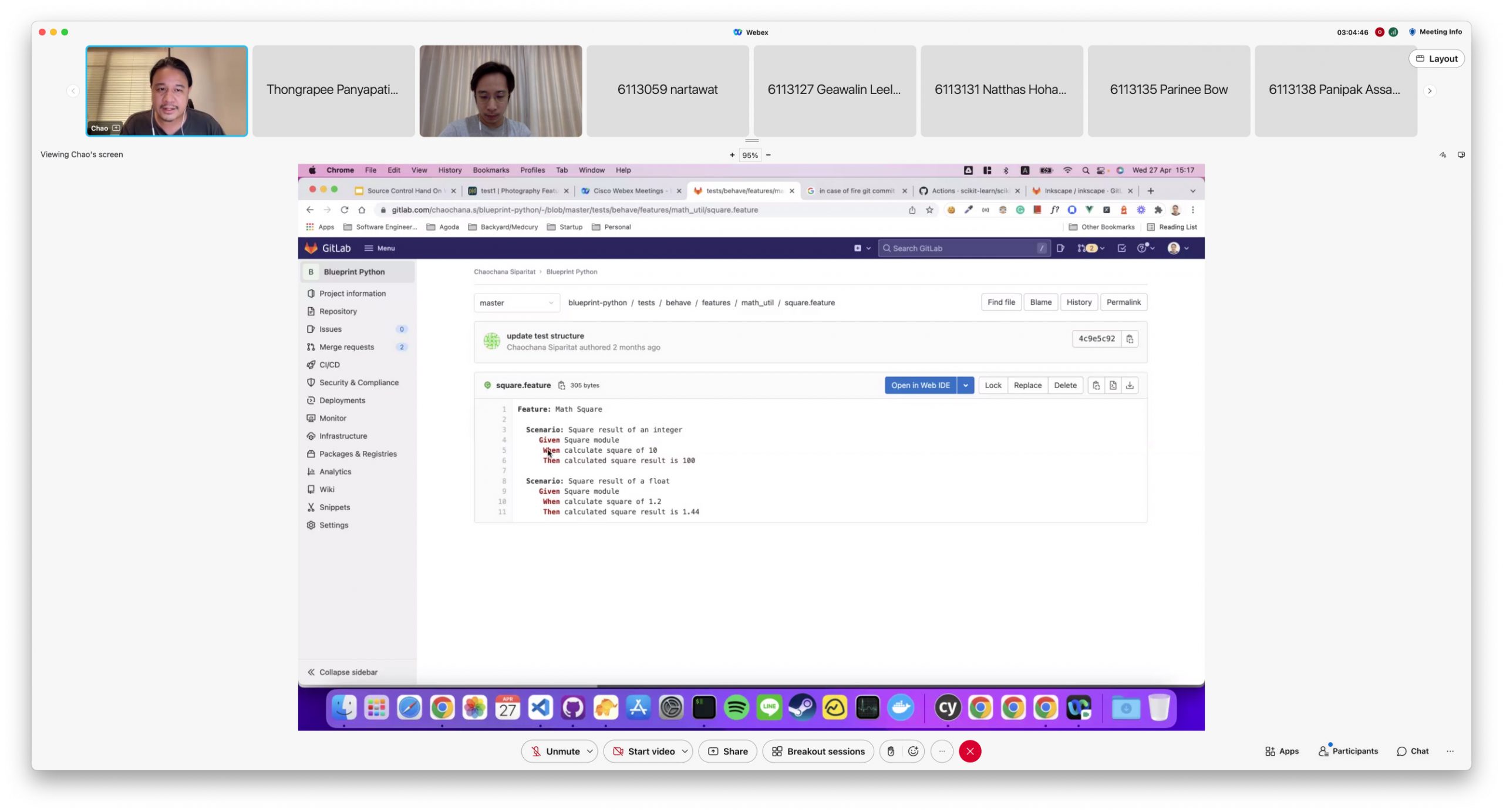Screen dimensions: 1503x812
Task: Open the Webex Apps panel
Action: 1282,751
